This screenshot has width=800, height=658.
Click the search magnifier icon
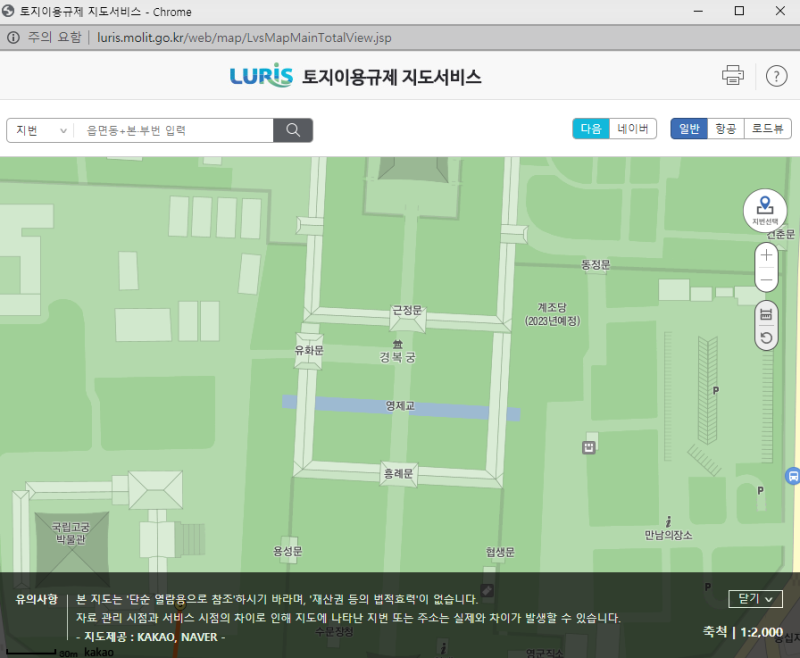[293, 130]
